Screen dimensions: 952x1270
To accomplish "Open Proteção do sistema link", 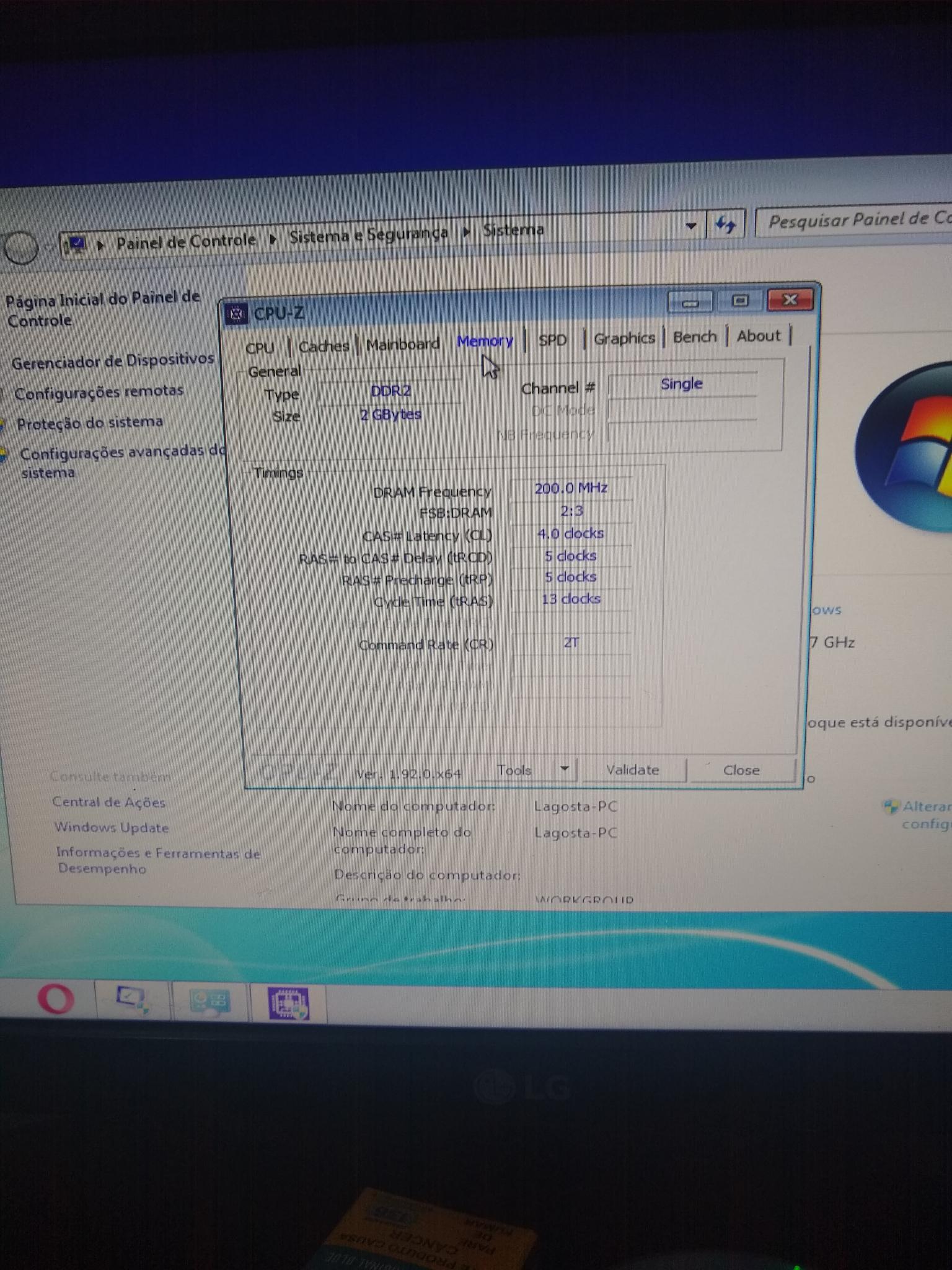I will 90,423.
